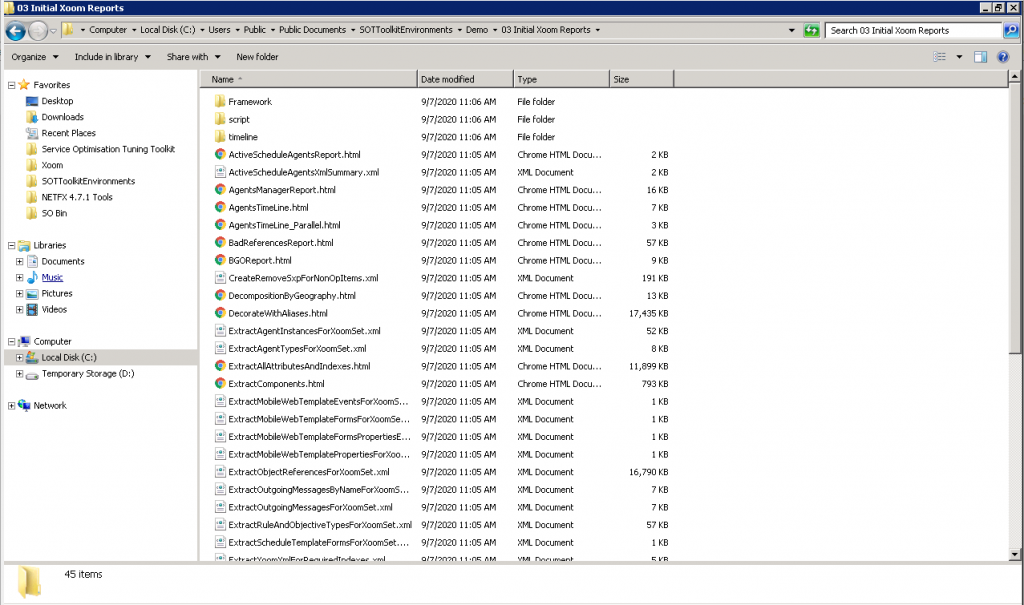Viewport: 1024px width, 605px height.
Task: Click the New folder button
Action: 257,57
